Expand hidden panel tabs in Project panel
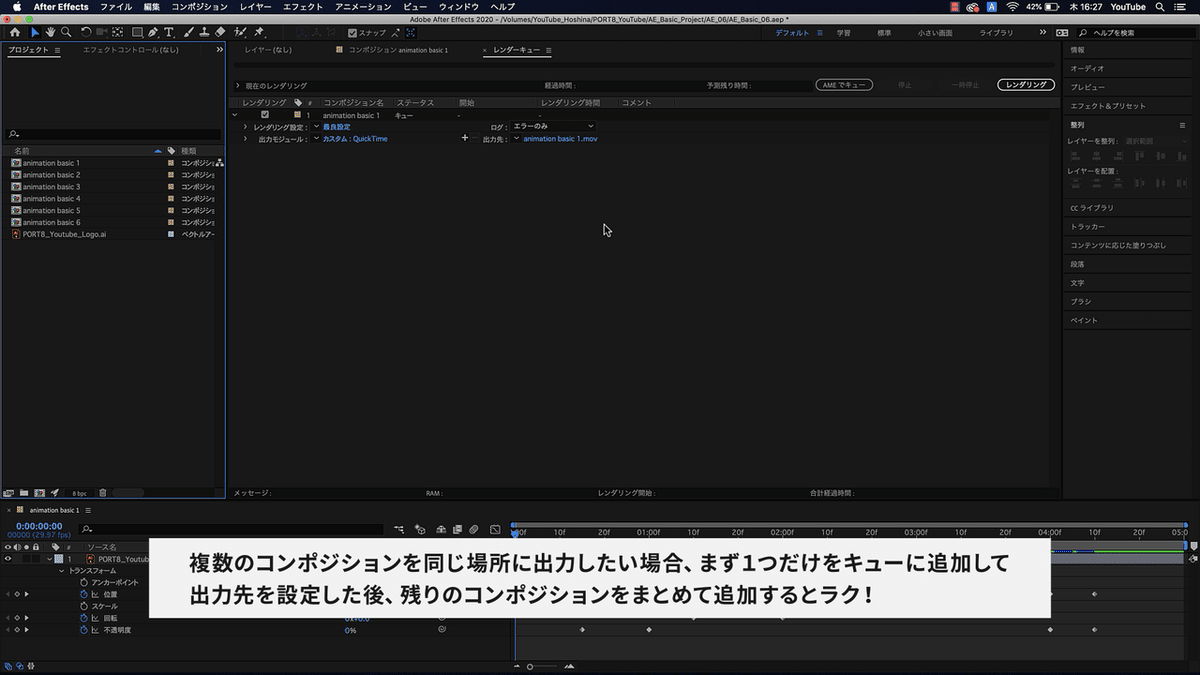1200x675 pixels. coord(219,50)
